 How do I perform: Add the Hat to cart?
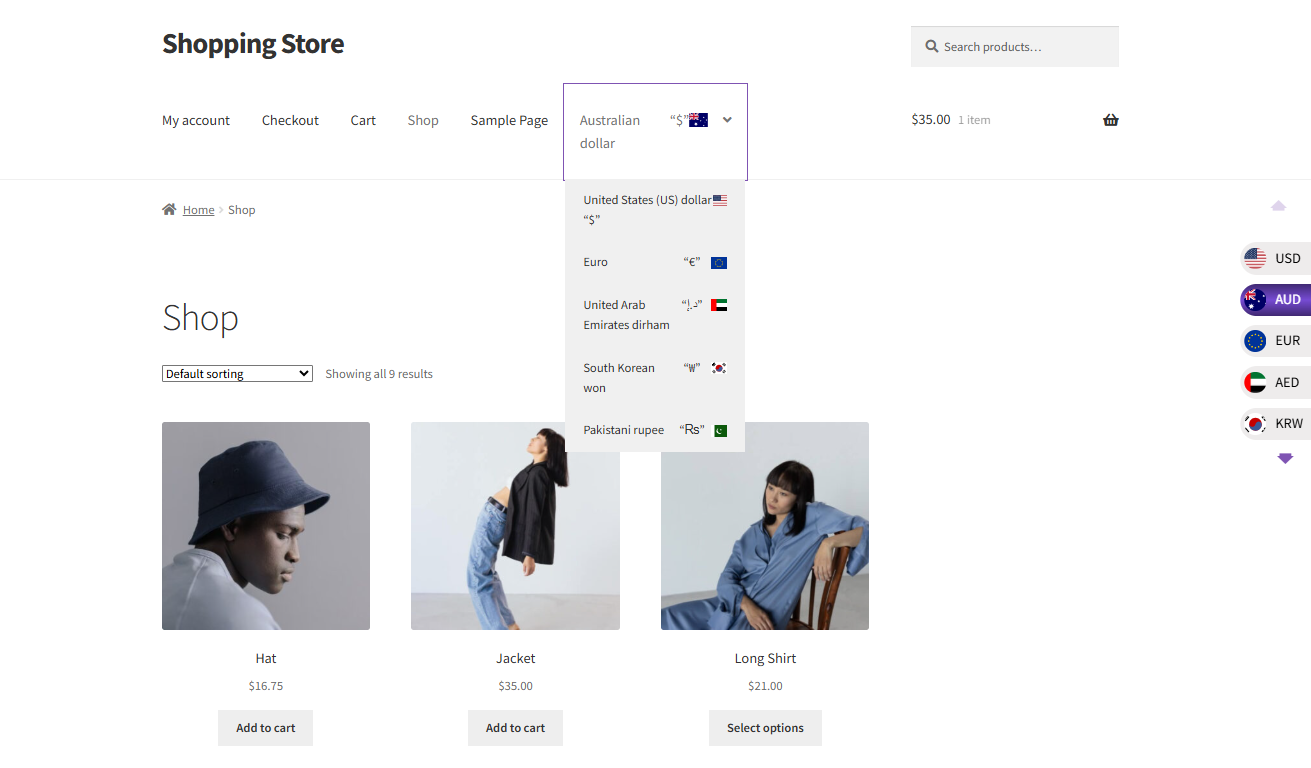point(265,728)
